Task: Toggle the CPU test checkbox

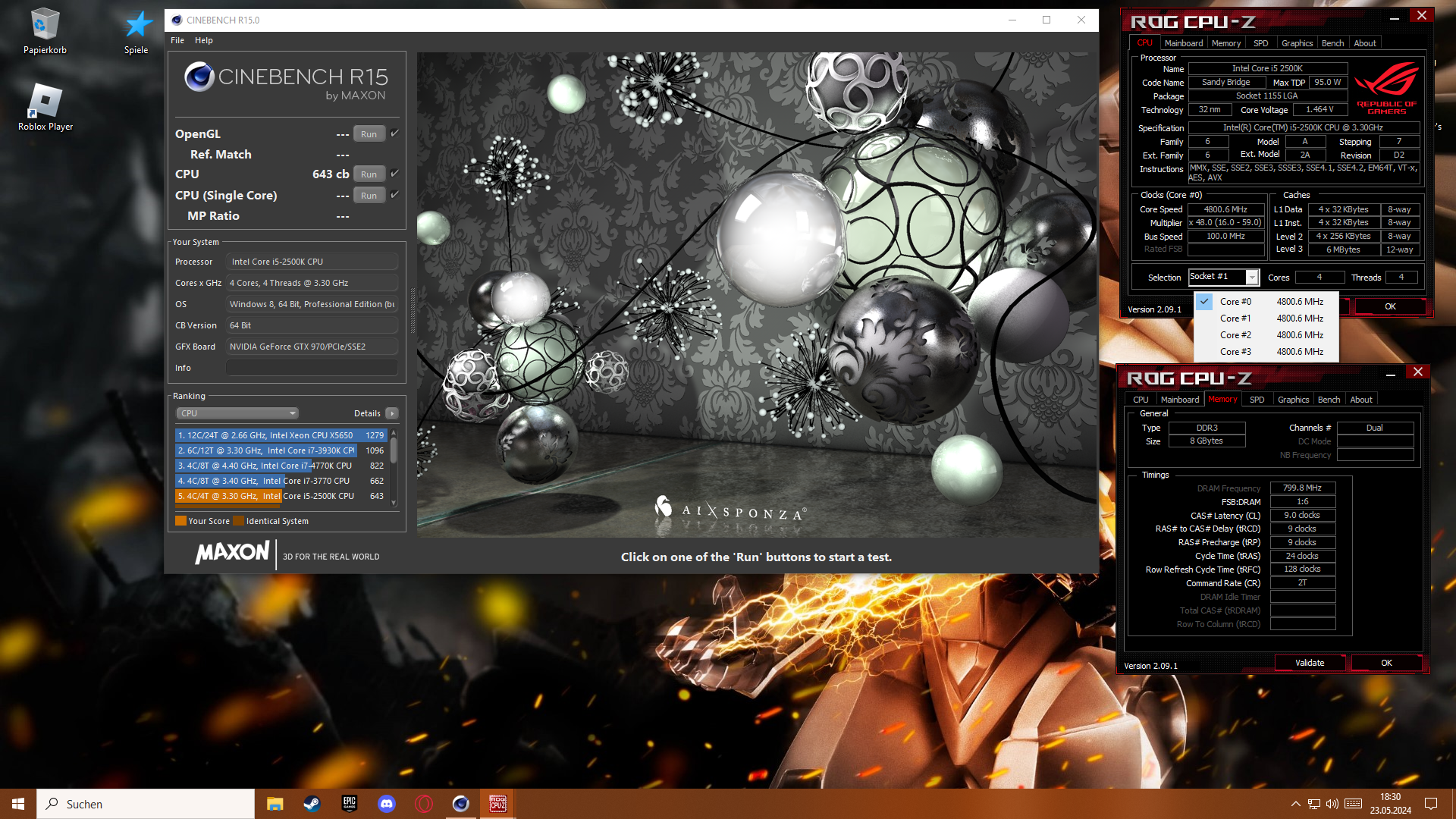Action: coord(394,174)
